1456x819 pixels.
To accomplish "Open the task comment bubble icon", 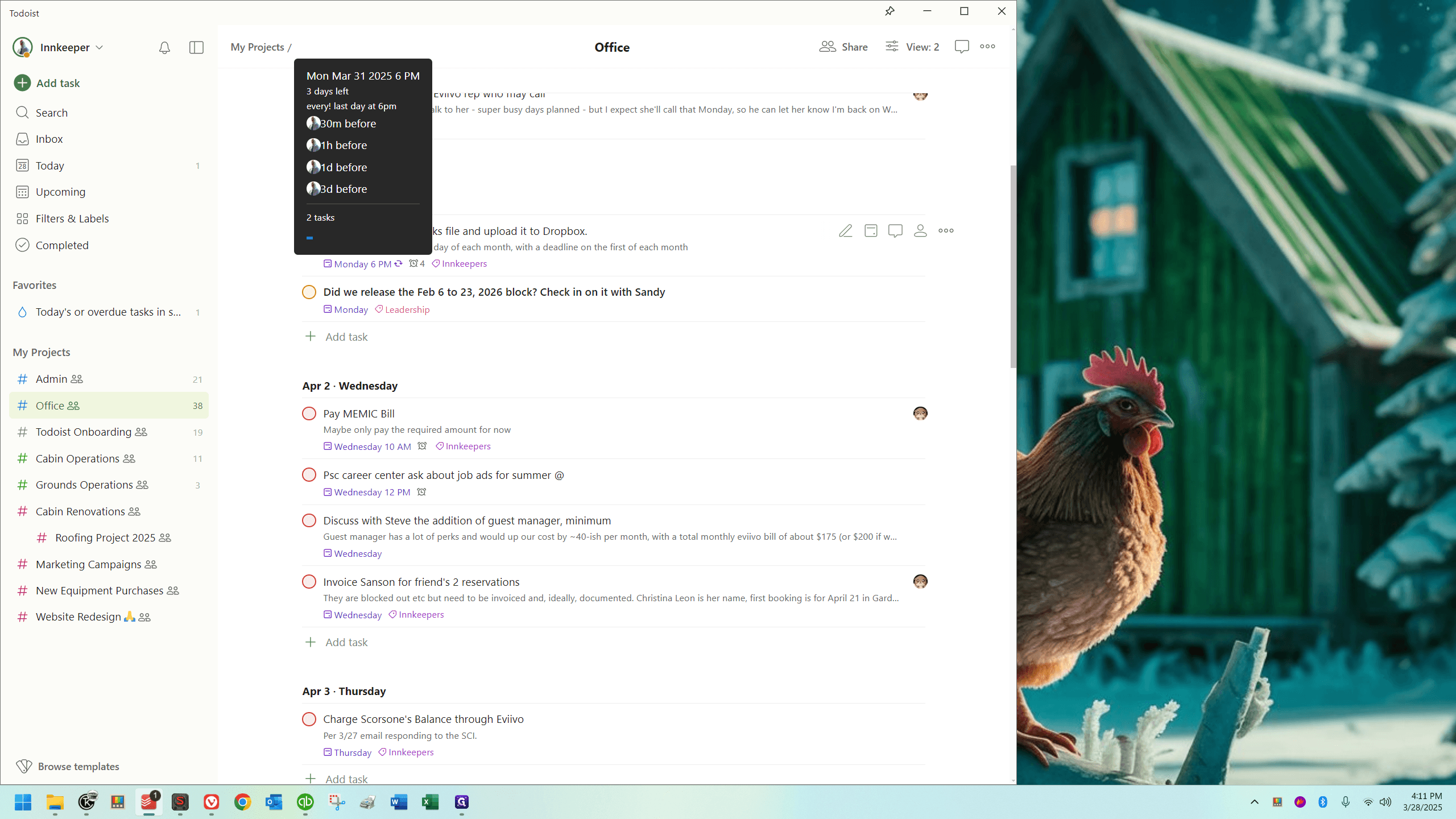I will tap(895, 231).
